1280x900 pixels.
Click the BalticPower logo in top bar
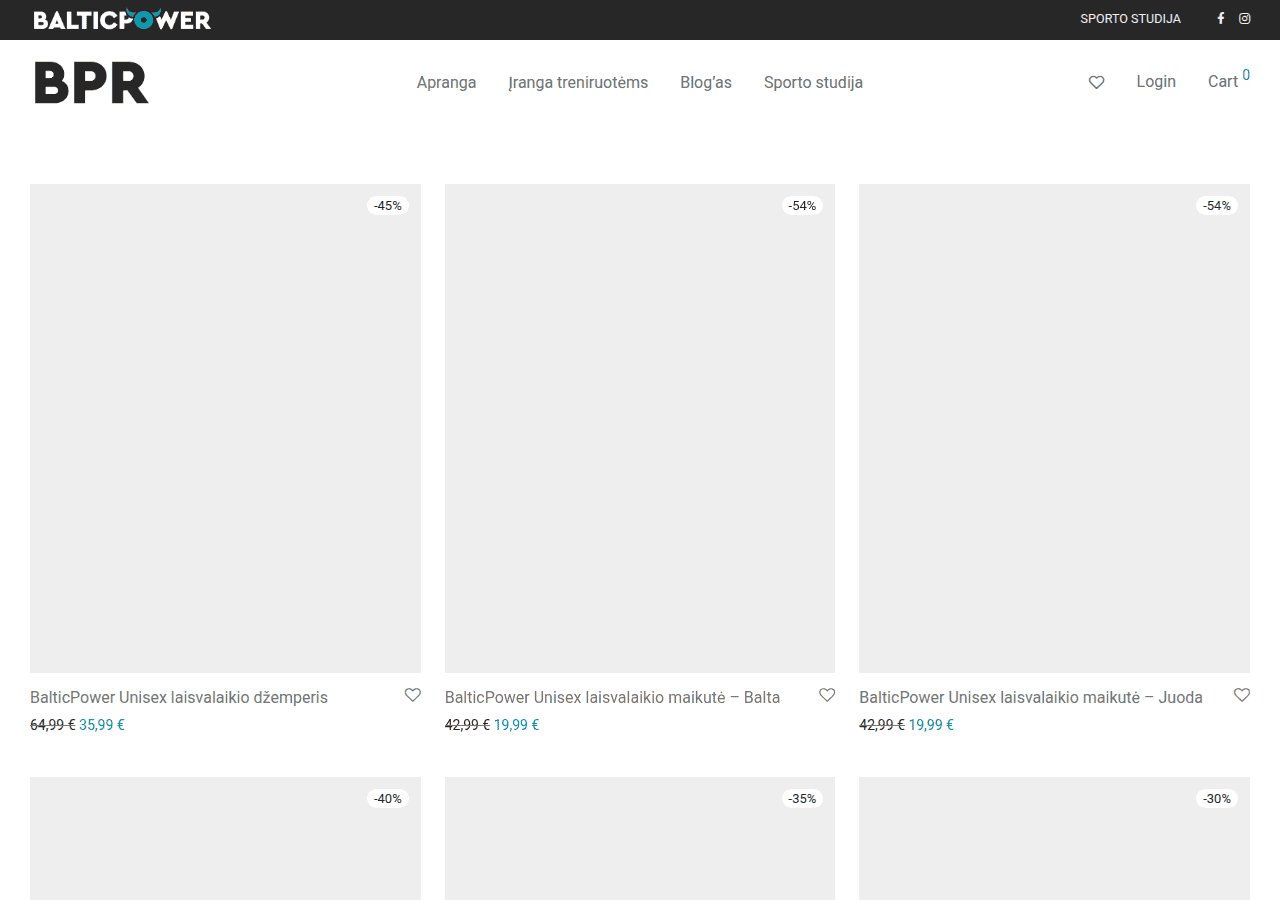click(x=122, y=20)
